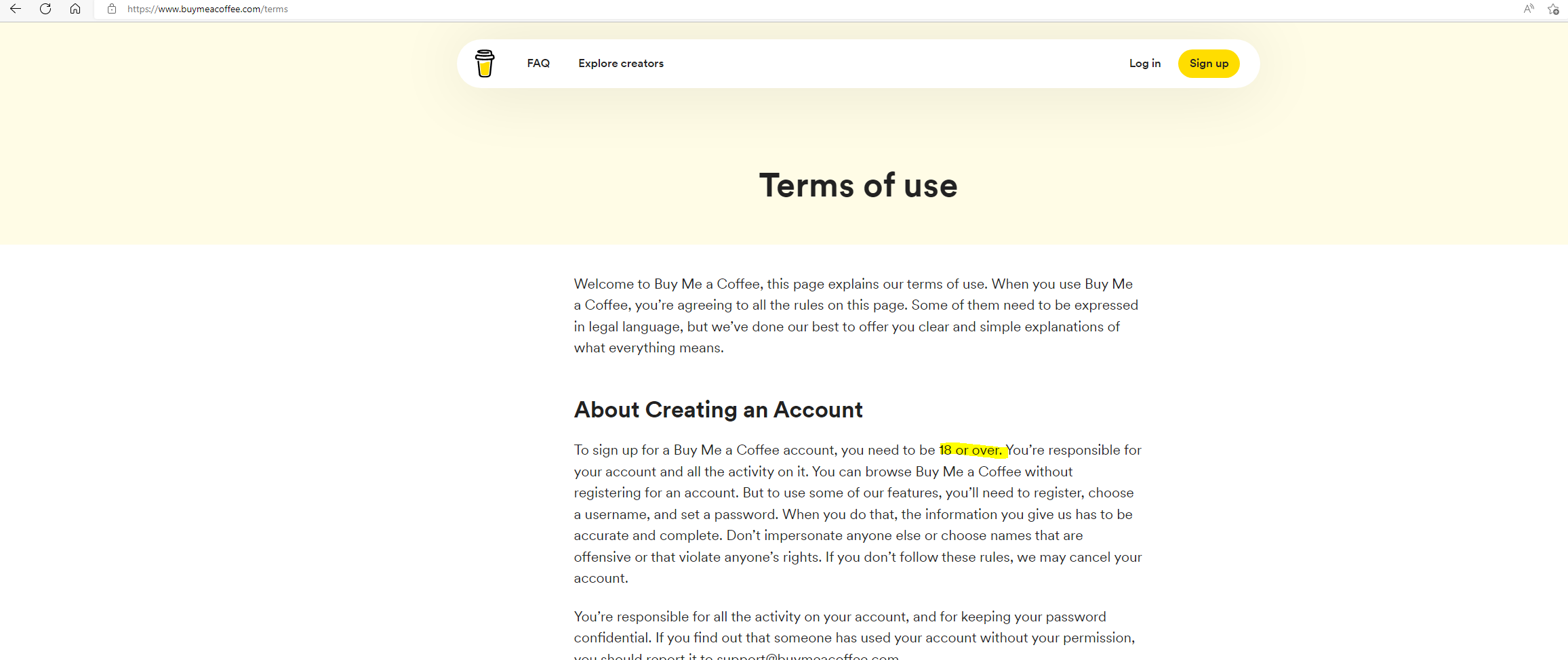The image size is (1568, 660).
Task: Open the browser home page icon
Action: [75, 9]
